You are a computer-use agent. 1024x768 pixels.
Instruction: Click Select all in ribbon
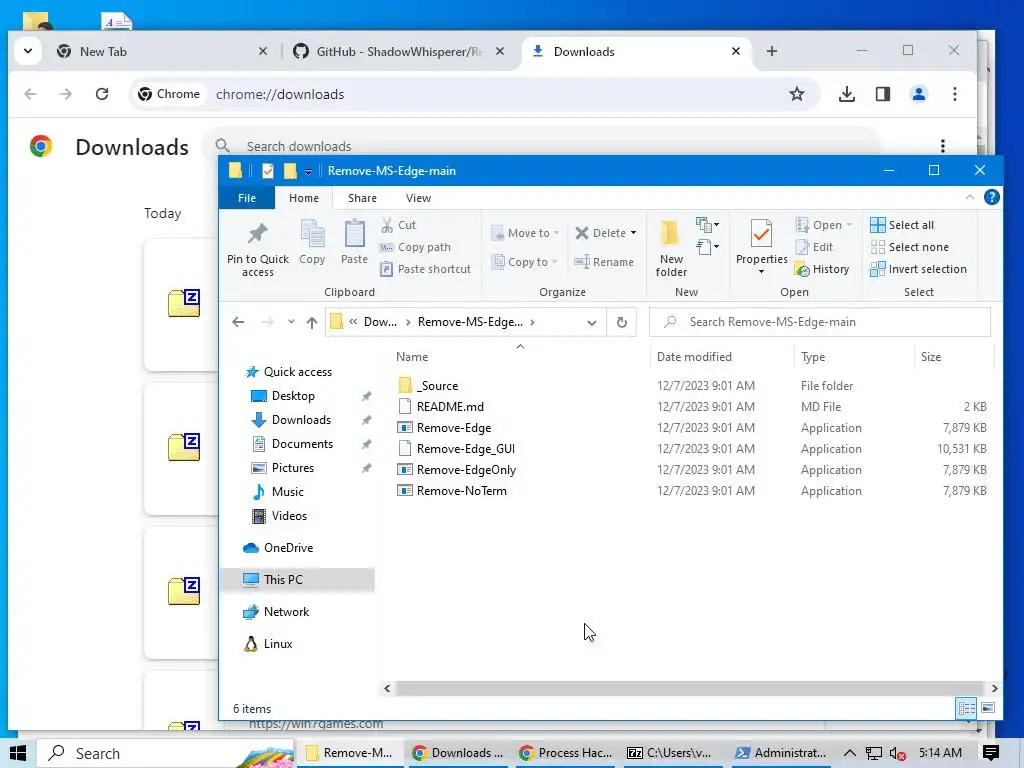[902, 225]
